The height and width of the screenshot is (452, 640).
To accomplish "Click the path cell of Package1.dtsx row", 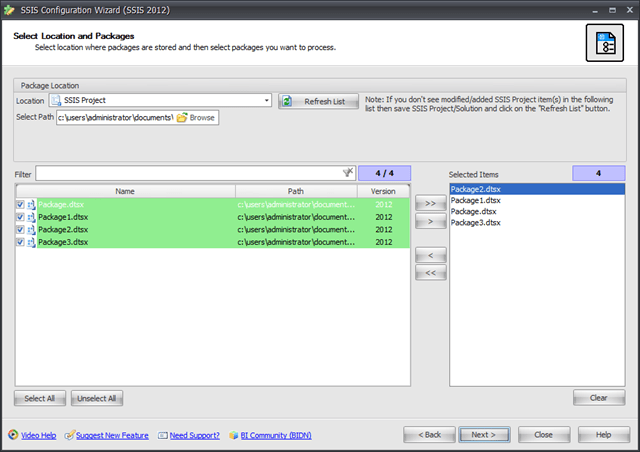I will [x=296, y=217].
